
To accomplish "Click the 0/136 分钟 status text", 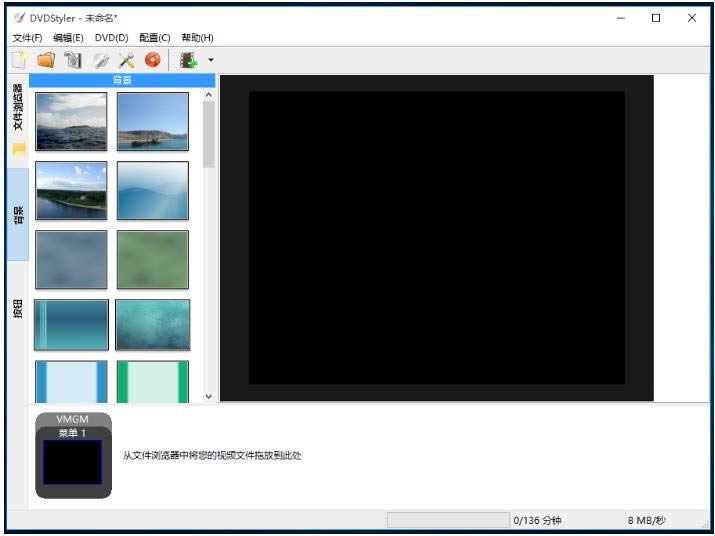I will 537,520.
